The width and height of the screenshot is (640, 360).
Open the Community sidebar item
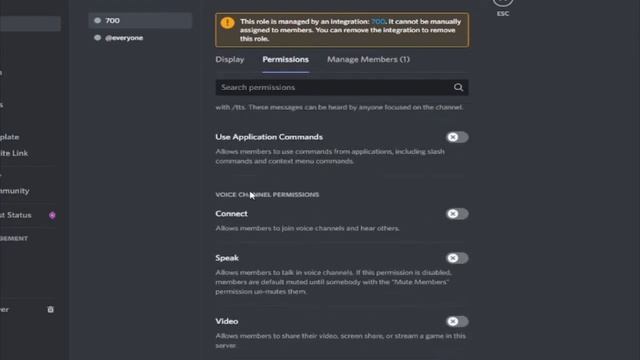[x=15, y=191]
